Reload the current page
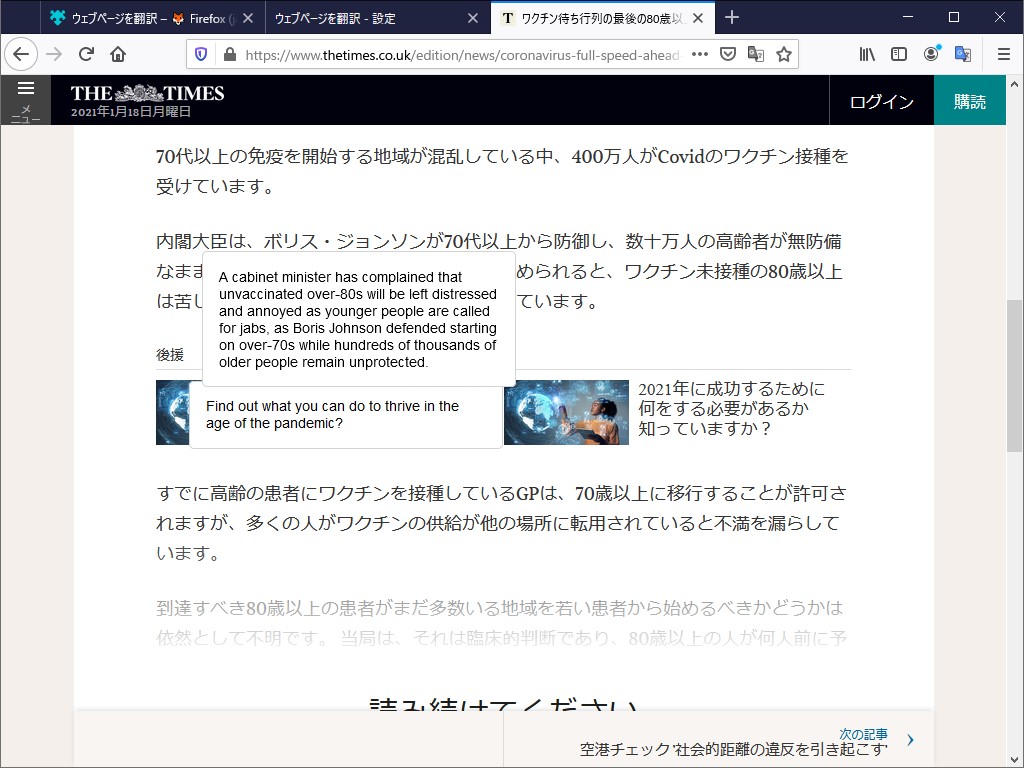 (x=86, y=54)
